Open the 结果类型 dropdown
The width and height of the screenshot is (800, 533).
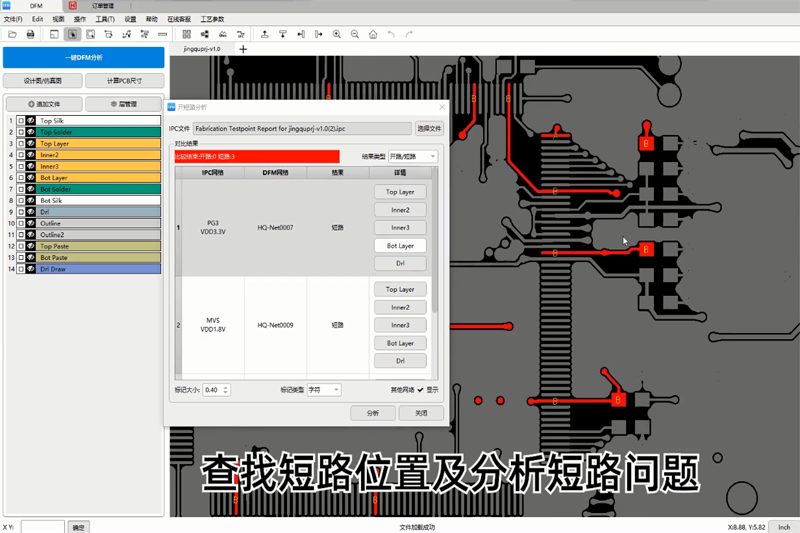tap(413, 157)
